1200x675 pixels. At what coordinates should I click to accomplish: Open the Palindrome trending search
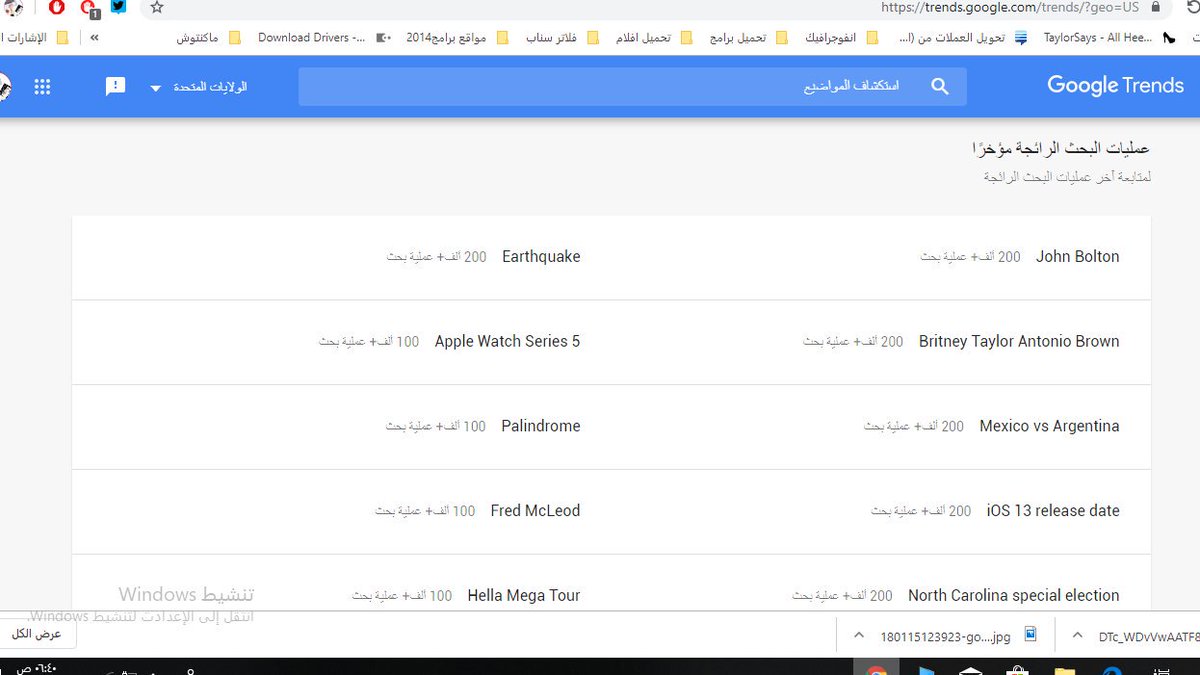point(540,426)
